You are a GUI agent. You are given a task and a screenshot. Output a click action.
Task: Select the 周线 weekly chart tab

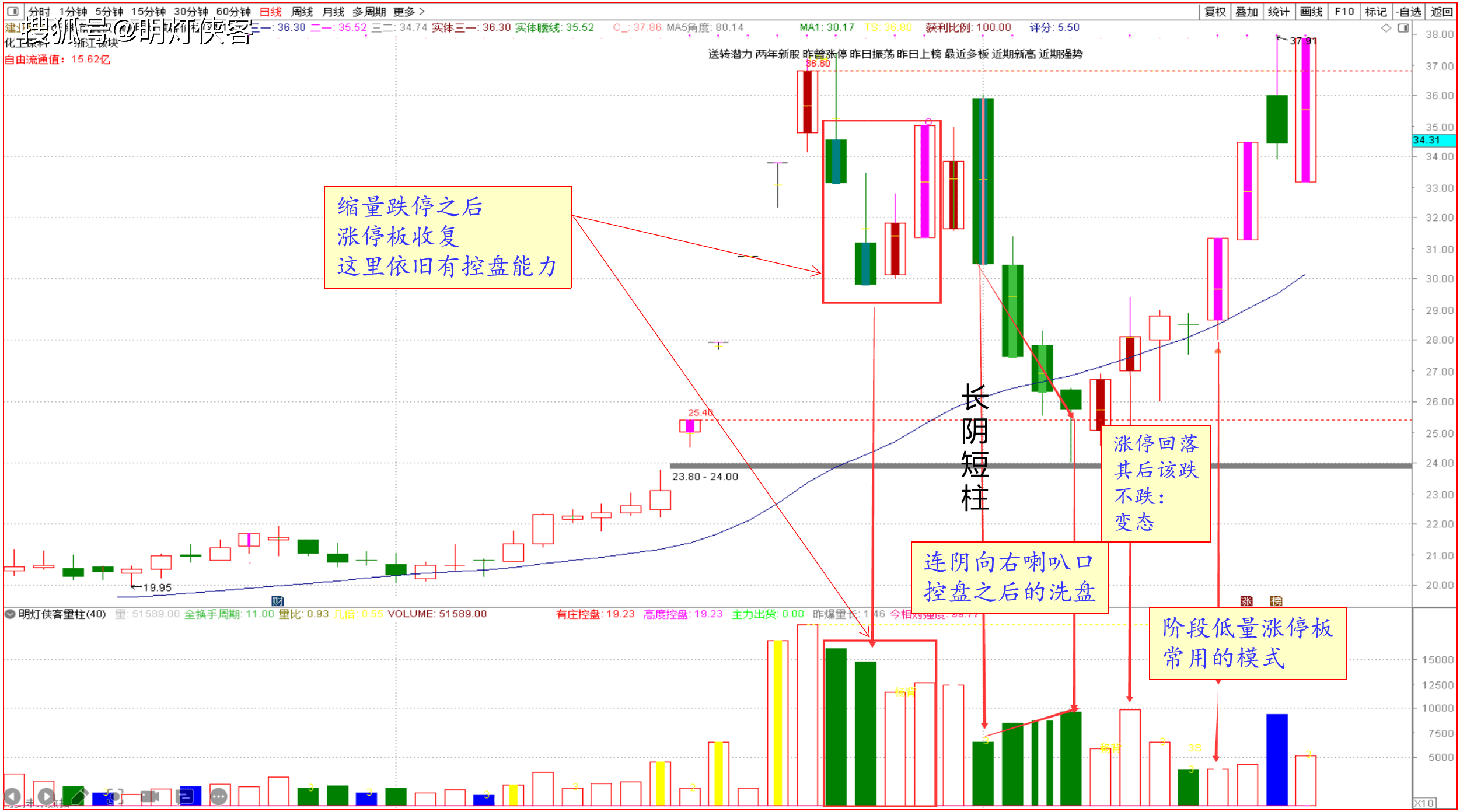[302, 12]
